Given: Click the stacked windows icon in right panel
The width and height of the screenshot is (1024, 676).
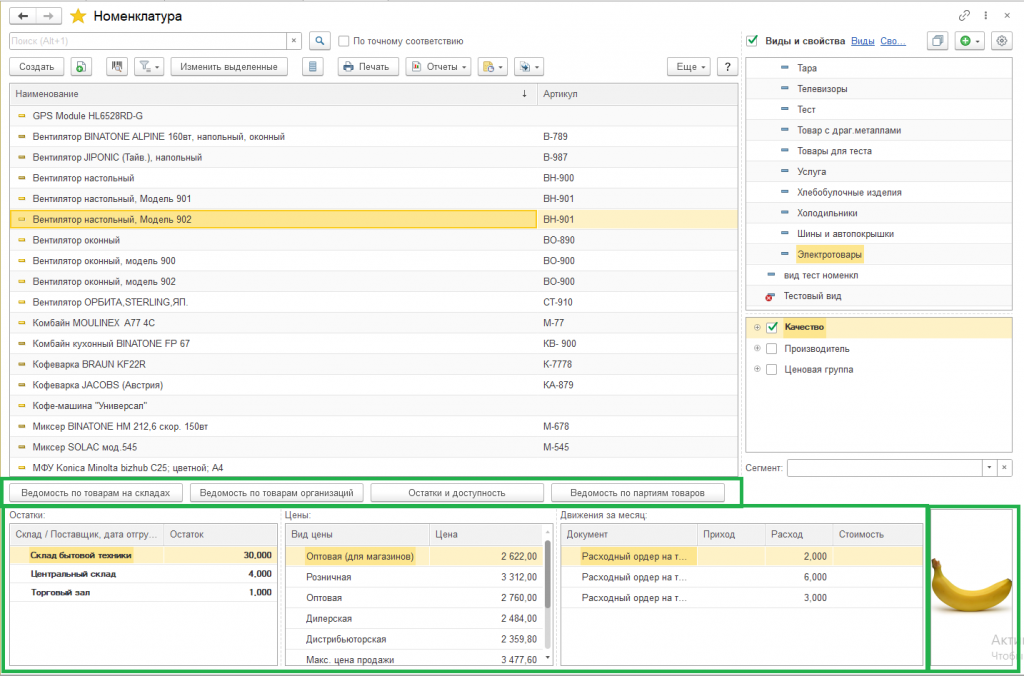Looking at the screenshot, I should point(937,41).
